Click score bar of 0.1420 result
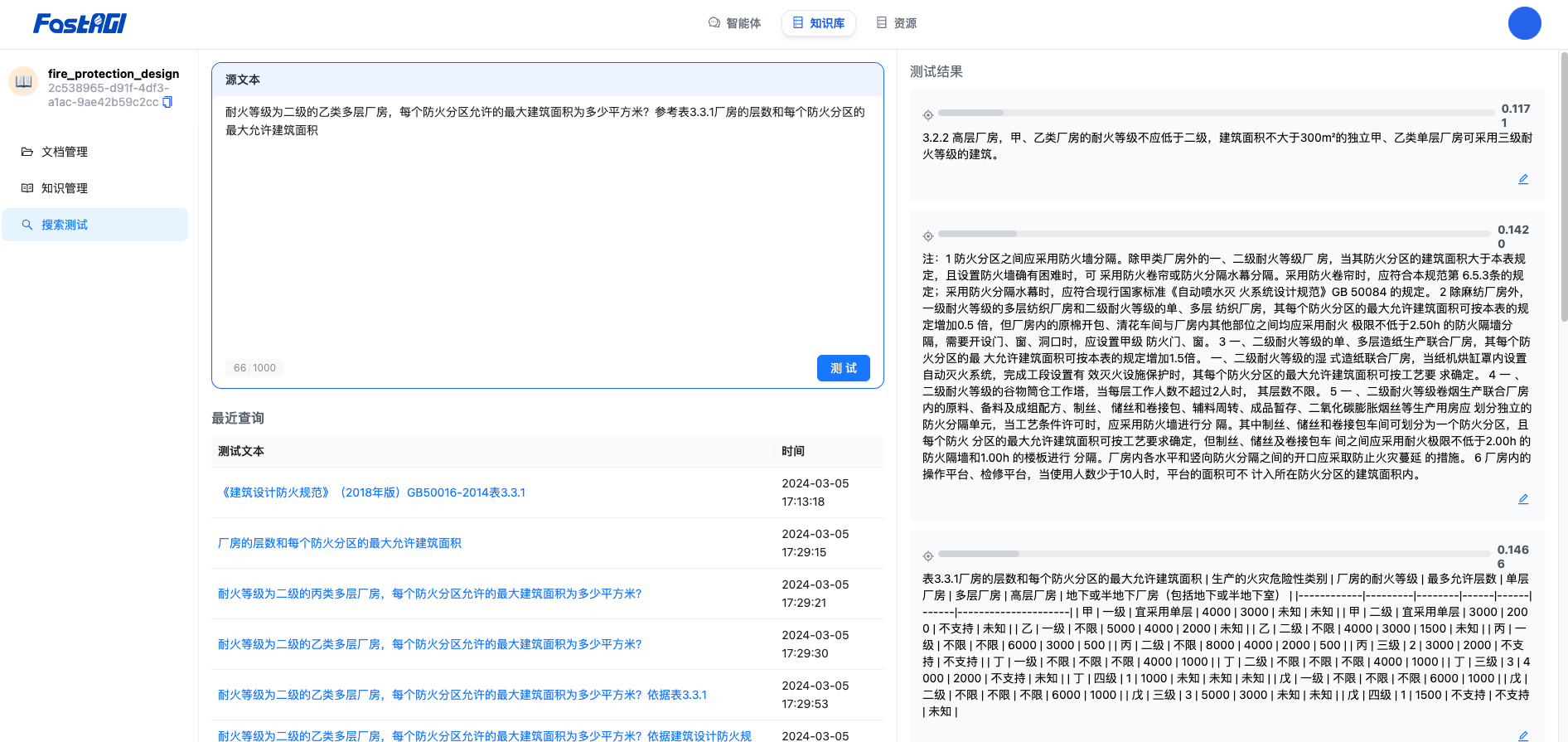Image resolution: width=1568 pixels, height=742 pixels. [1214, 234]
